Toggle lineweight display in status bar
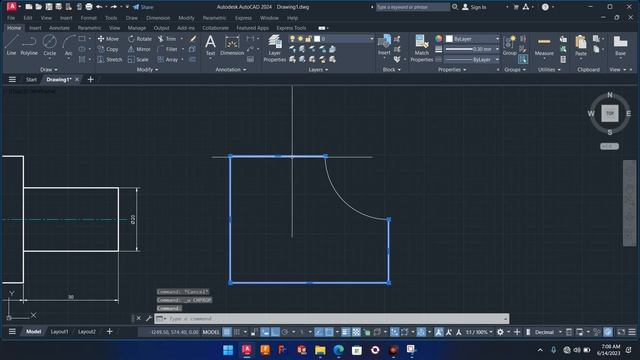 point(346,332)
